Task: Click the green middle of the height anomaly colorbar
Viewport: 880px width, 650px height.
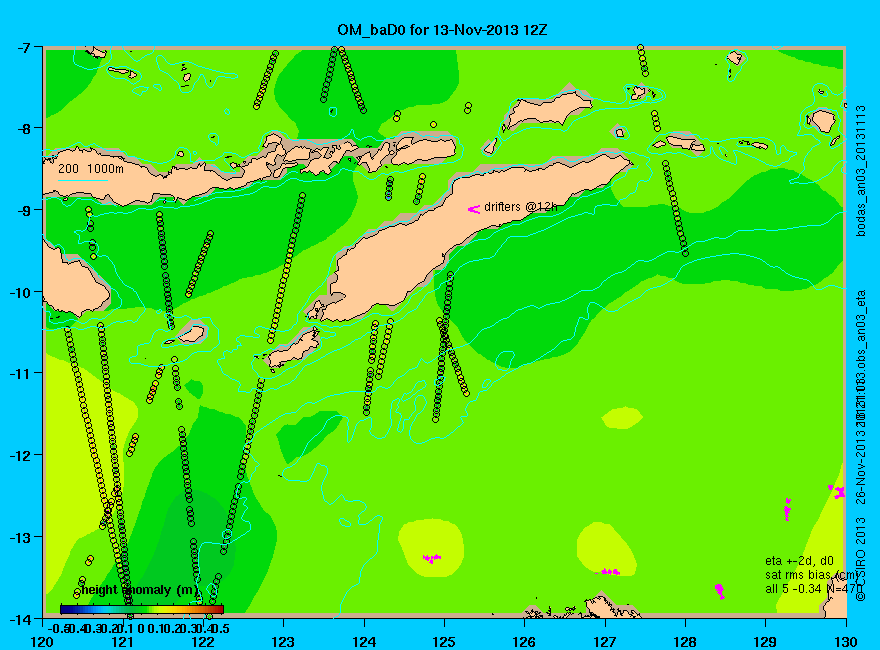Action: point(142,609)
